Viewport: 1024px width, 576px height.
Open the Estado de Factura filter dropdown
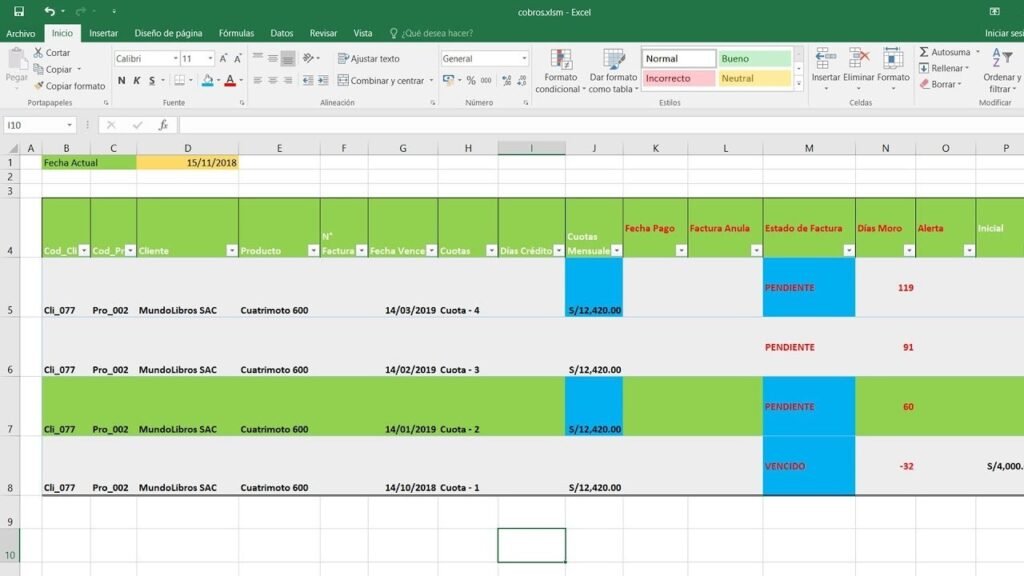tap(848, 251)
